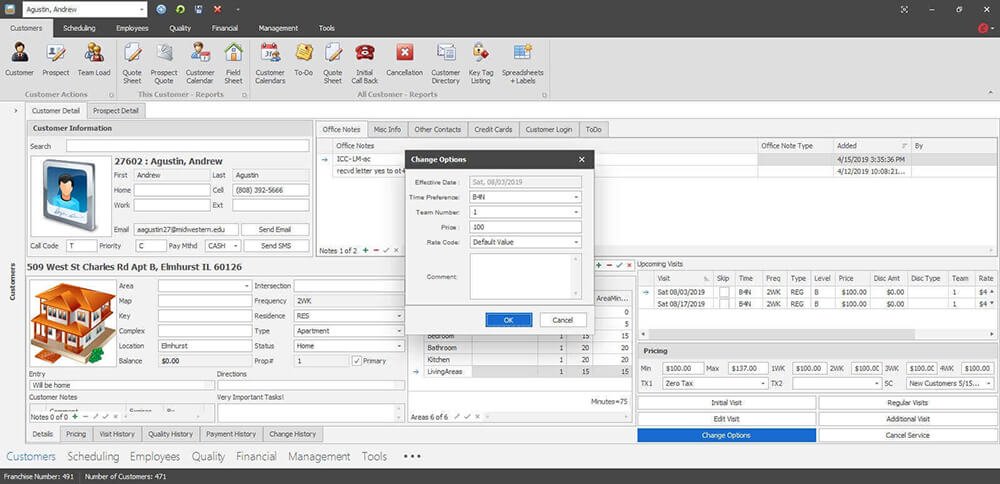
Task: Check Skip for the 08/17/2019 visit
Action: (723, 303)
